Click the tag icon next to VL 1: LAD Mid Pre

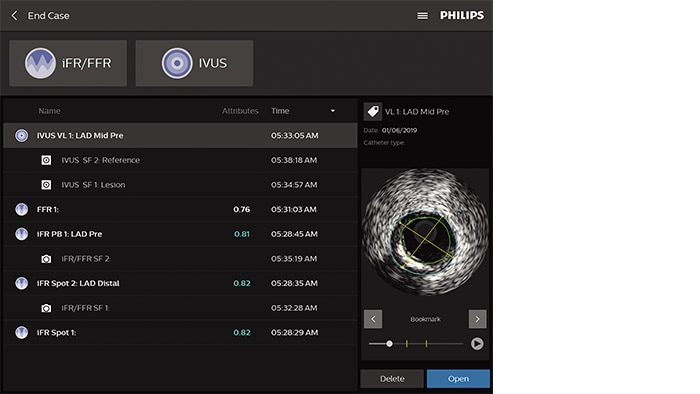(x=373, y=112)
